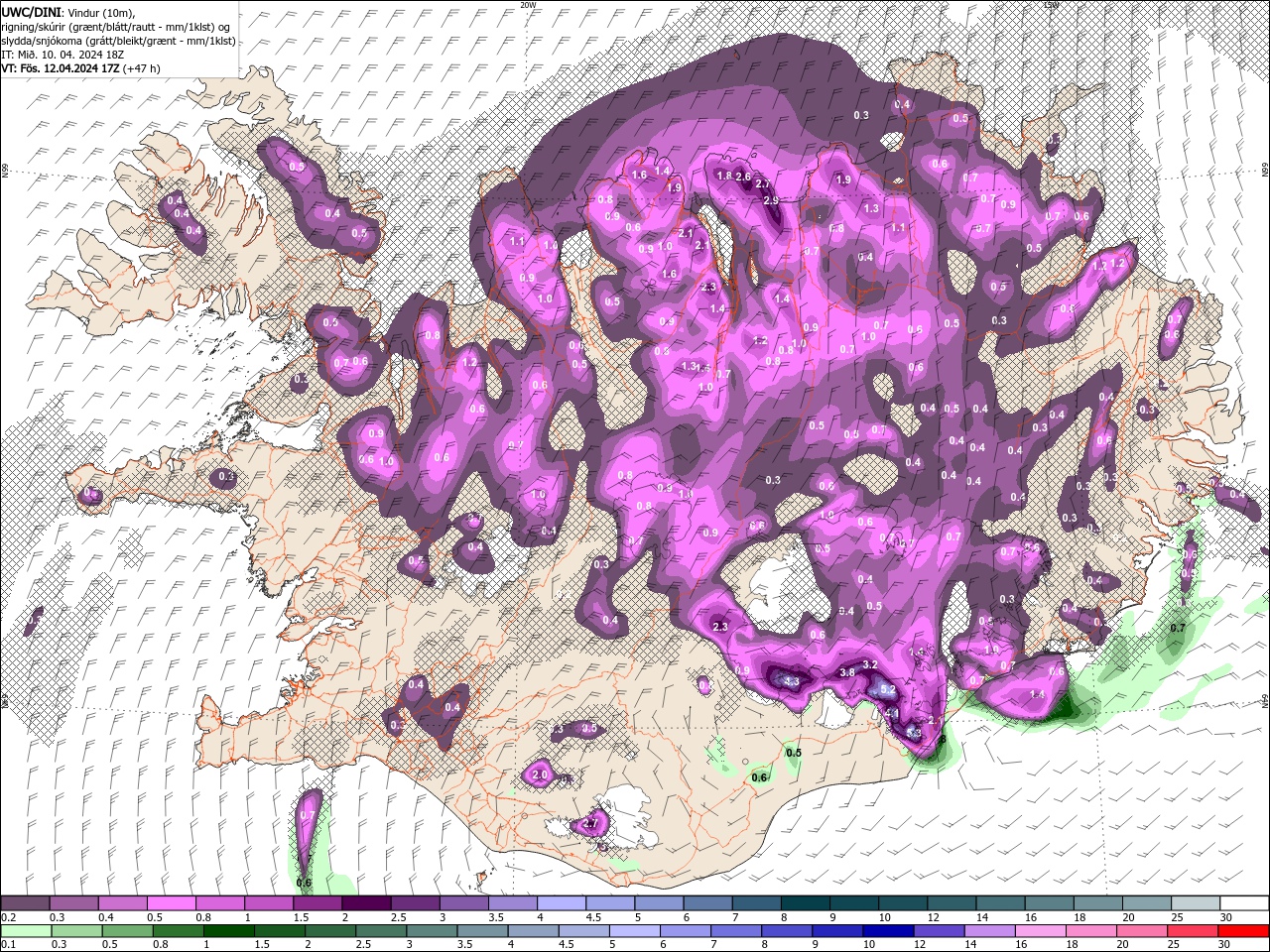Click the 0.1 label under the bottom legend row

point(8,944)
